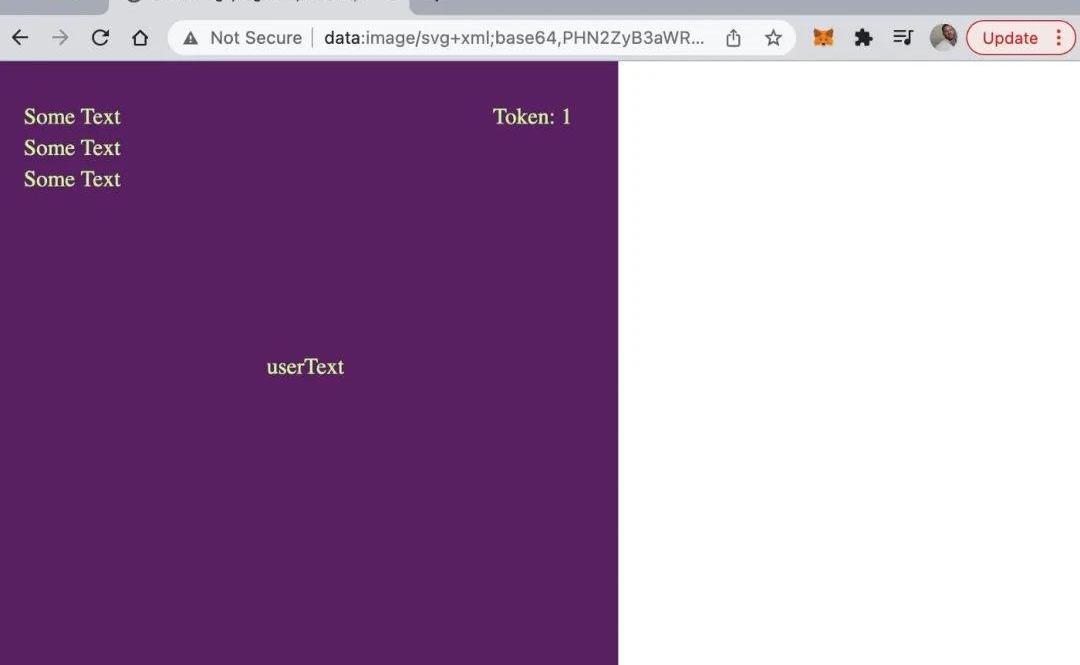Screen dimensions: 1080x665
Task: Open the Extensions puzzle menu
Action: point(863,38)
